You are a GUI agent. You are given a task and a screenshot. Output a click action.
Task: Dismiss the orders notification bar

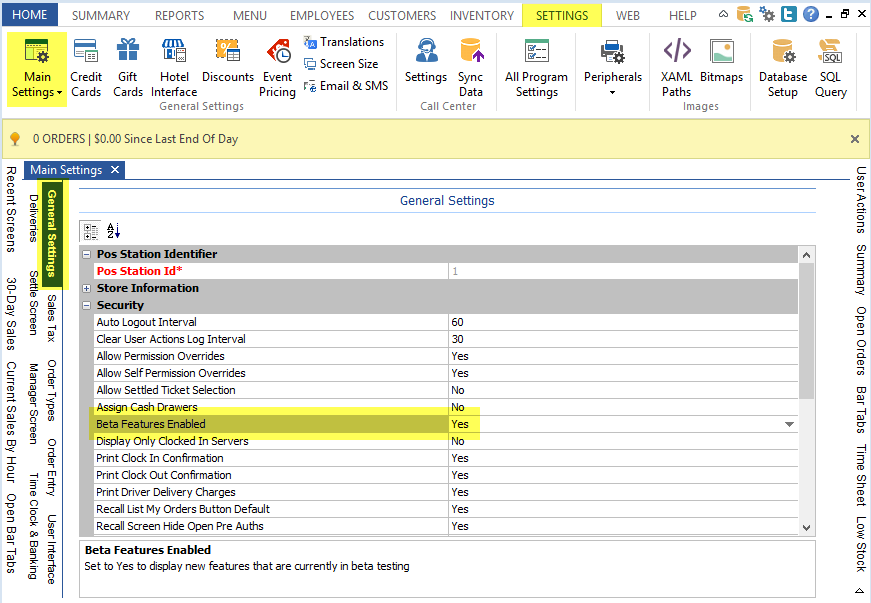(x=855, y=139)
